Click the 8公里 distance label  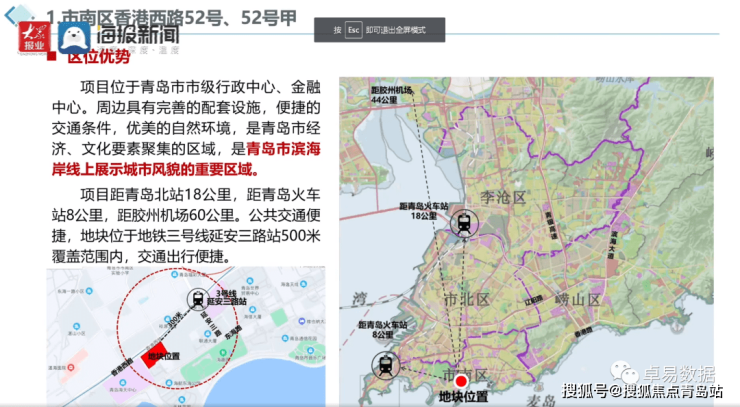pos(382,334)
